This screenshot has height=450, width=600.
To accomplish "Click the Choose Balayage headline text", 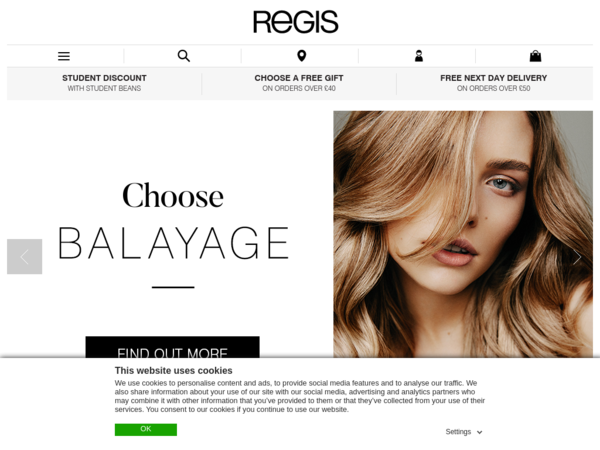I will [x=173, y=221].
